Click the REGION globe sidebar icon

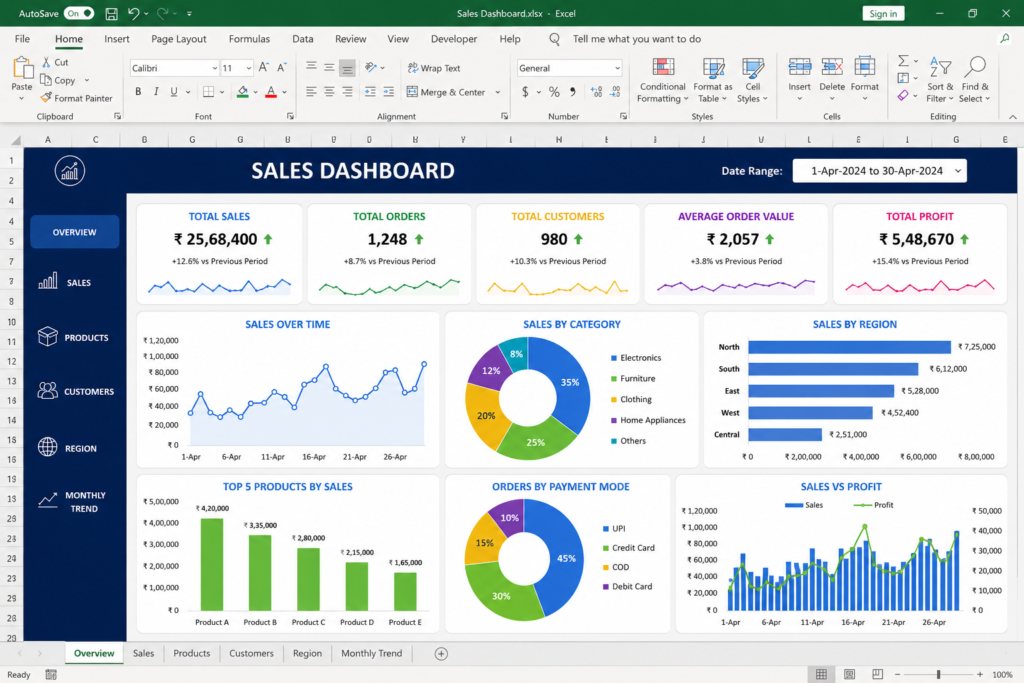tap(47, 447)
